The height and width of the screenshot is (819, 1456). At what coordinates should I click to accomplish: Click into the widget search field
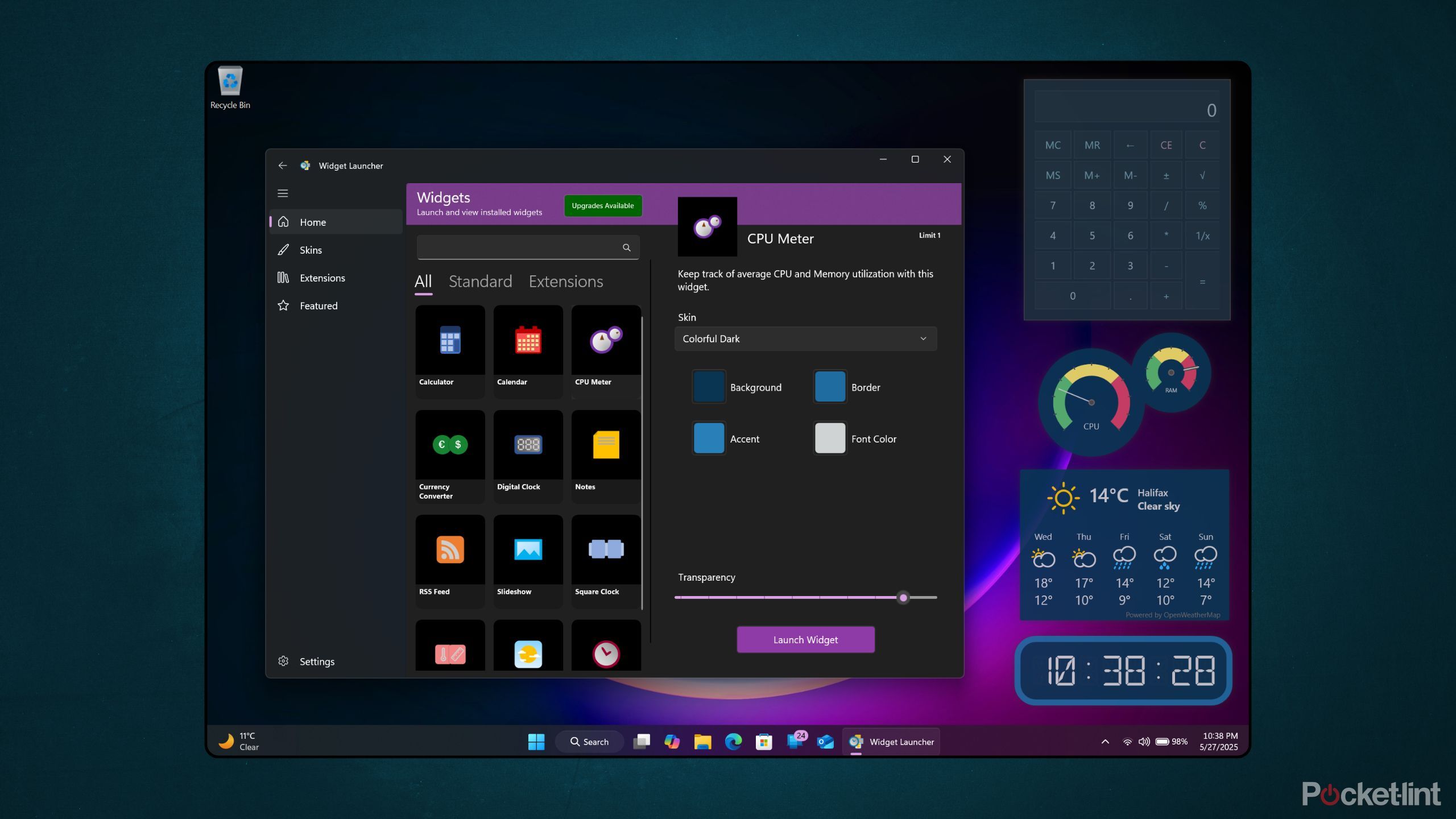point(528,247)
